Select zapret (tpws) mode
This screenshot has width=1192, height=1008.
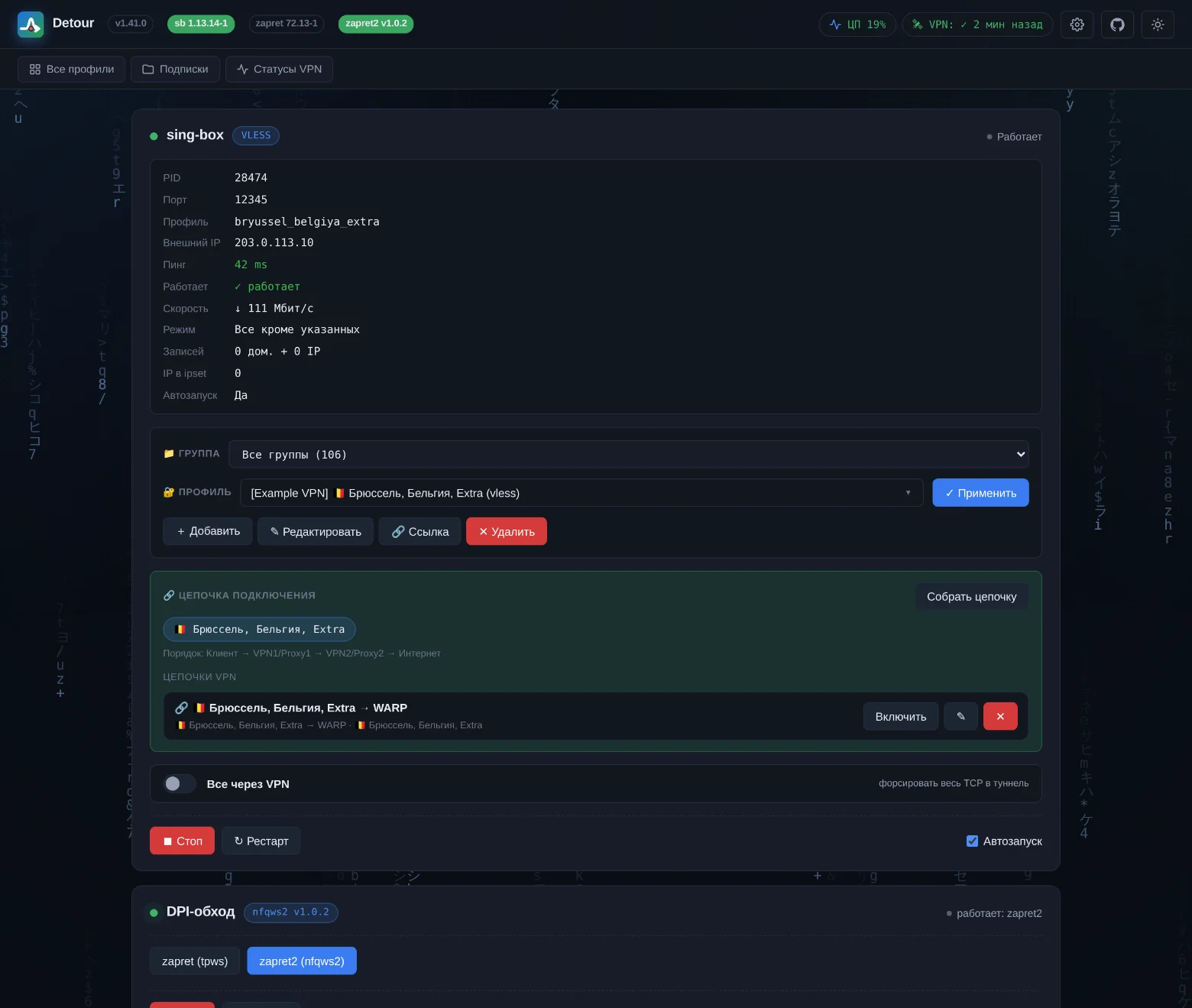195,961
